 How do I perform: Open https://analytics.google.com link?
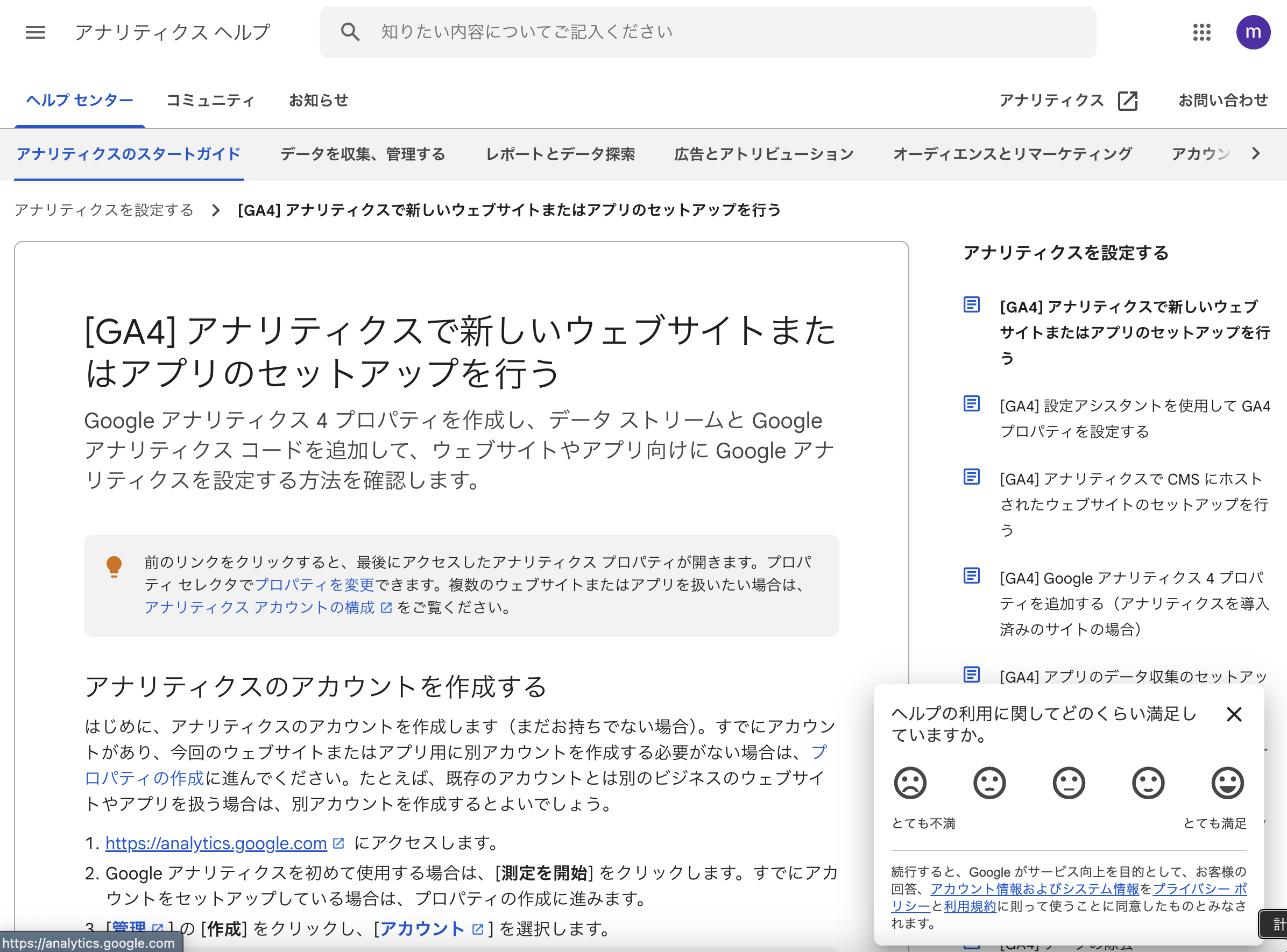[216, 843]
